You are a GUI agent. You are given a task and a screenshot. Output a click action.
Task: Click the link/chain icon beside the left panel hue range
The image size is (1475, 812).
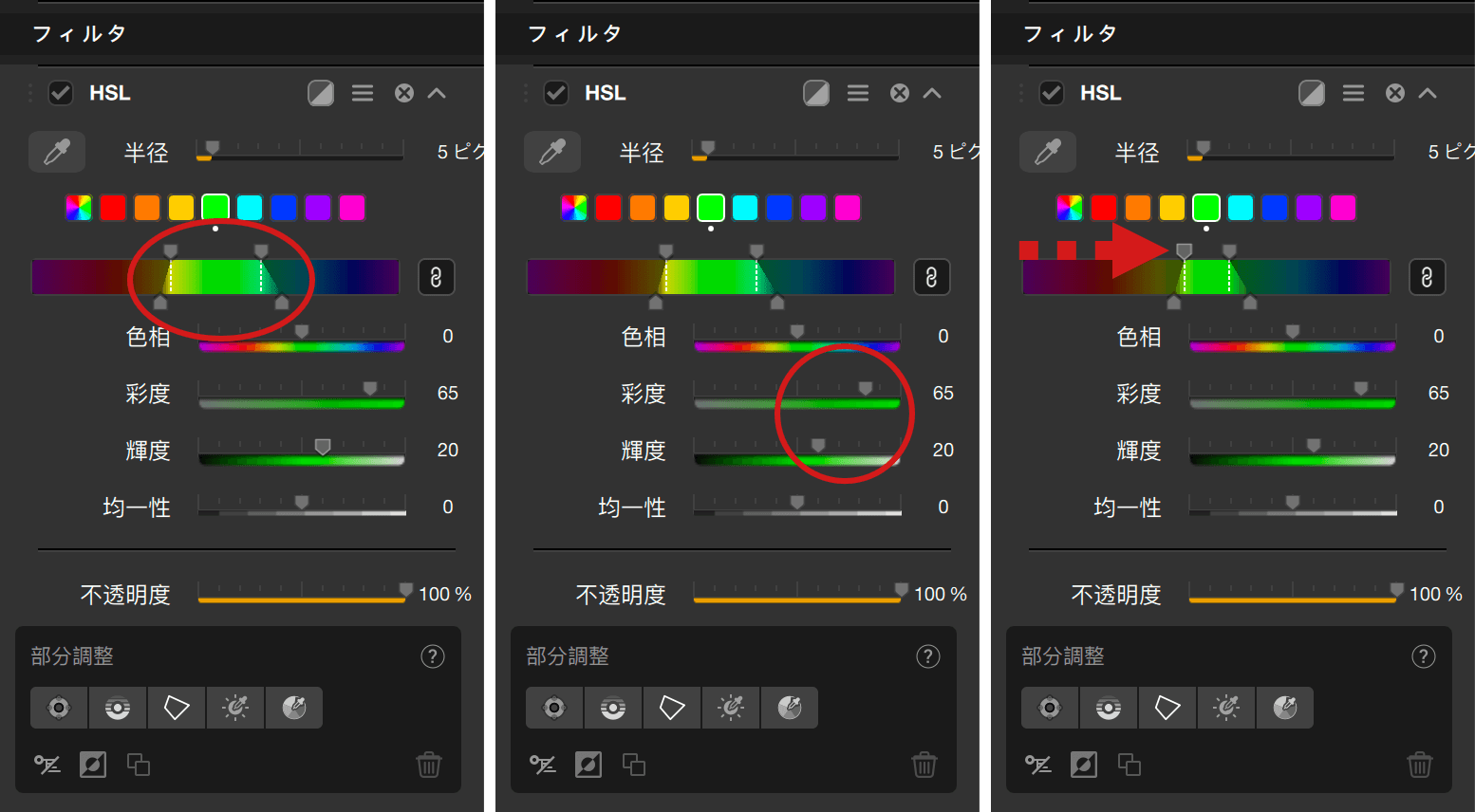[x=436, y=277]
